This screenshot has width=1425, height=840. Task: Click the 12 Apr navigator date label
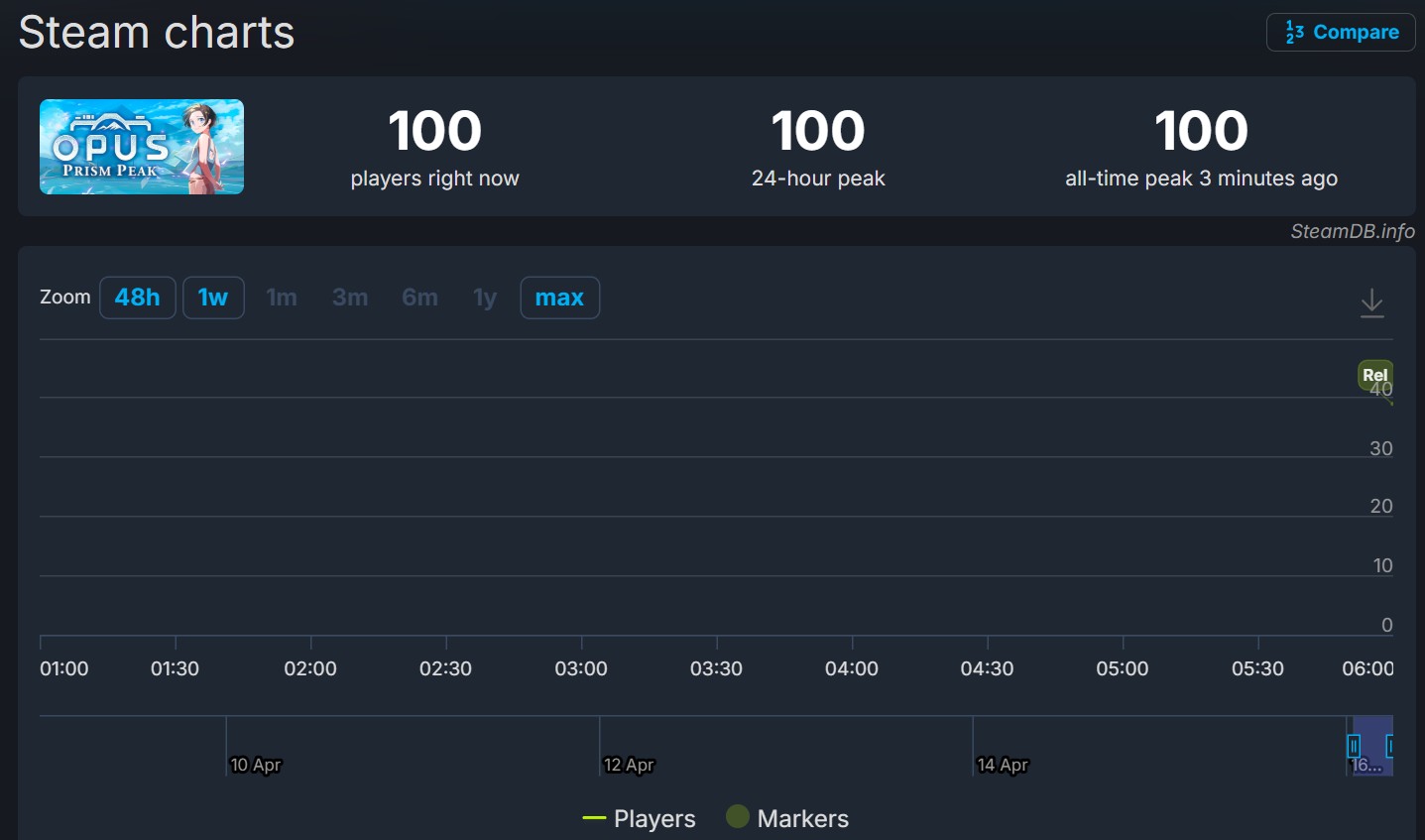coord(629,765)
